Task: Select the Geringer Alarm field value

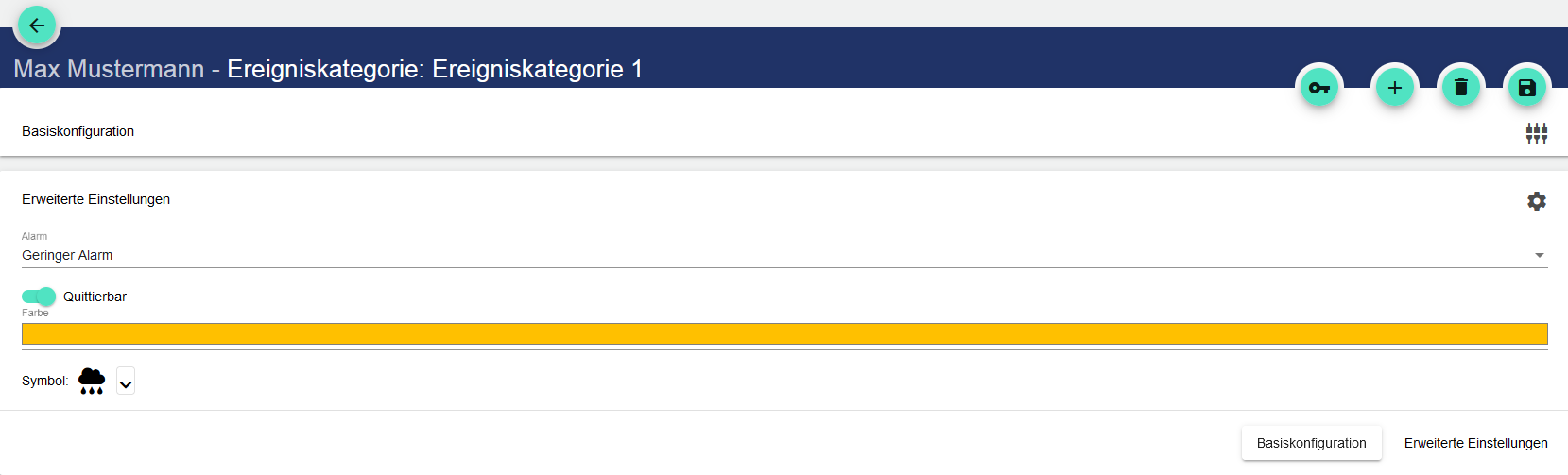Action: [x=67, y=255]
